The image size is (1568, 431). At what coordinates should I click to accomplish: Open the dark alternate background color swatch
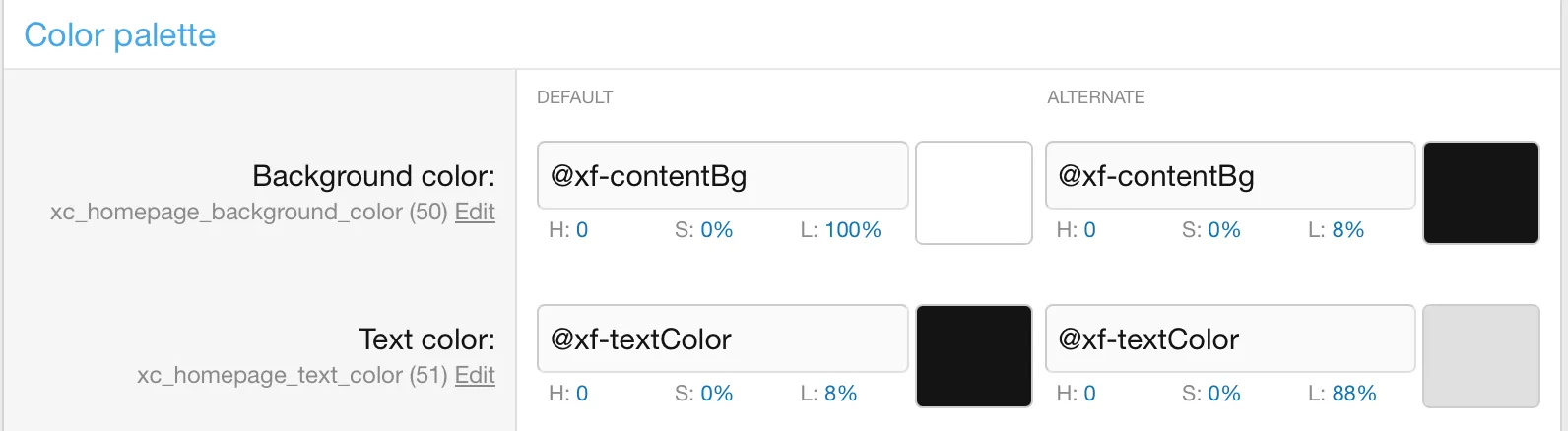click(x=1480, y=193)
